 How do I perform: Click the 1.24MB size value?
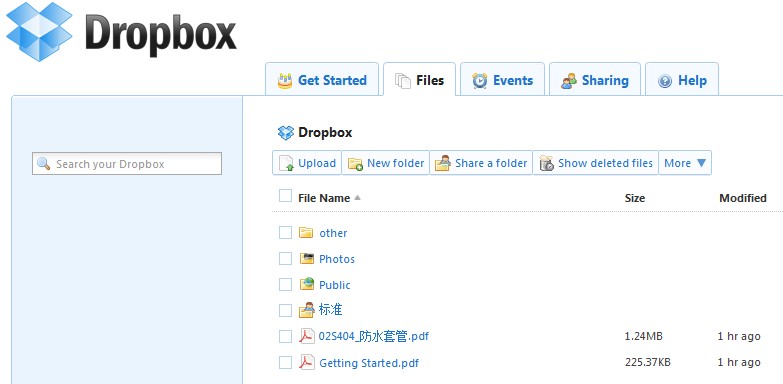pos(644,337)
